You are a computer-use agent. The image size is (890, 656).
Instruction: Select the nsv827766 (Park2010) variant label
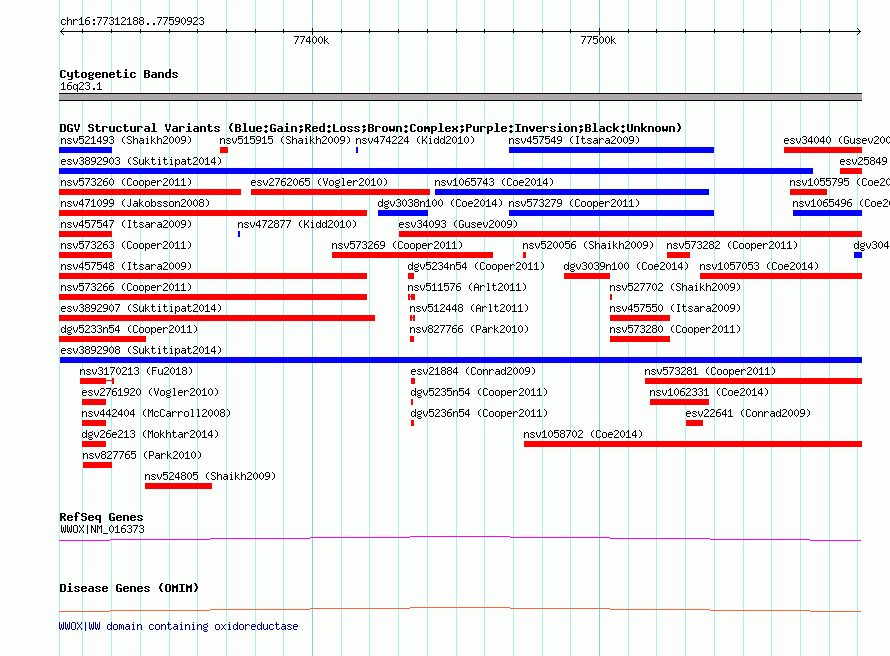click(469, 329)
